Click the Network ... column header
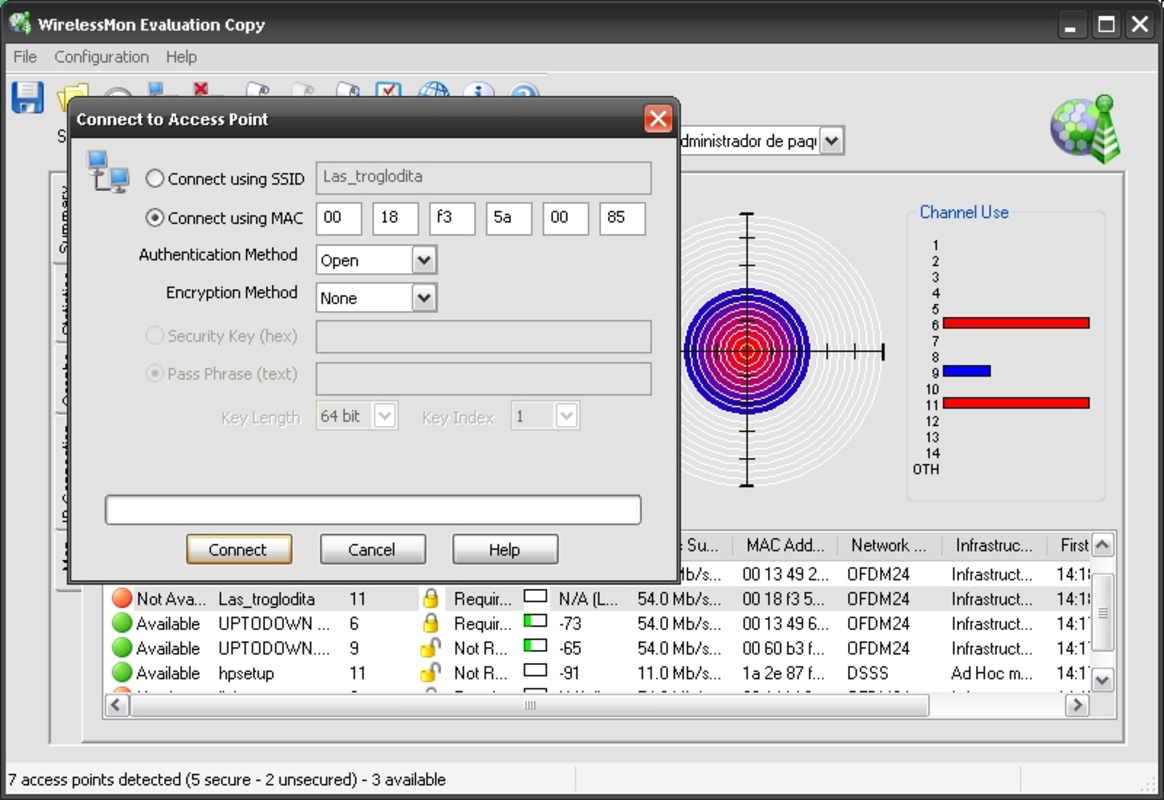The image size is (1164, 800). [889, 545]
